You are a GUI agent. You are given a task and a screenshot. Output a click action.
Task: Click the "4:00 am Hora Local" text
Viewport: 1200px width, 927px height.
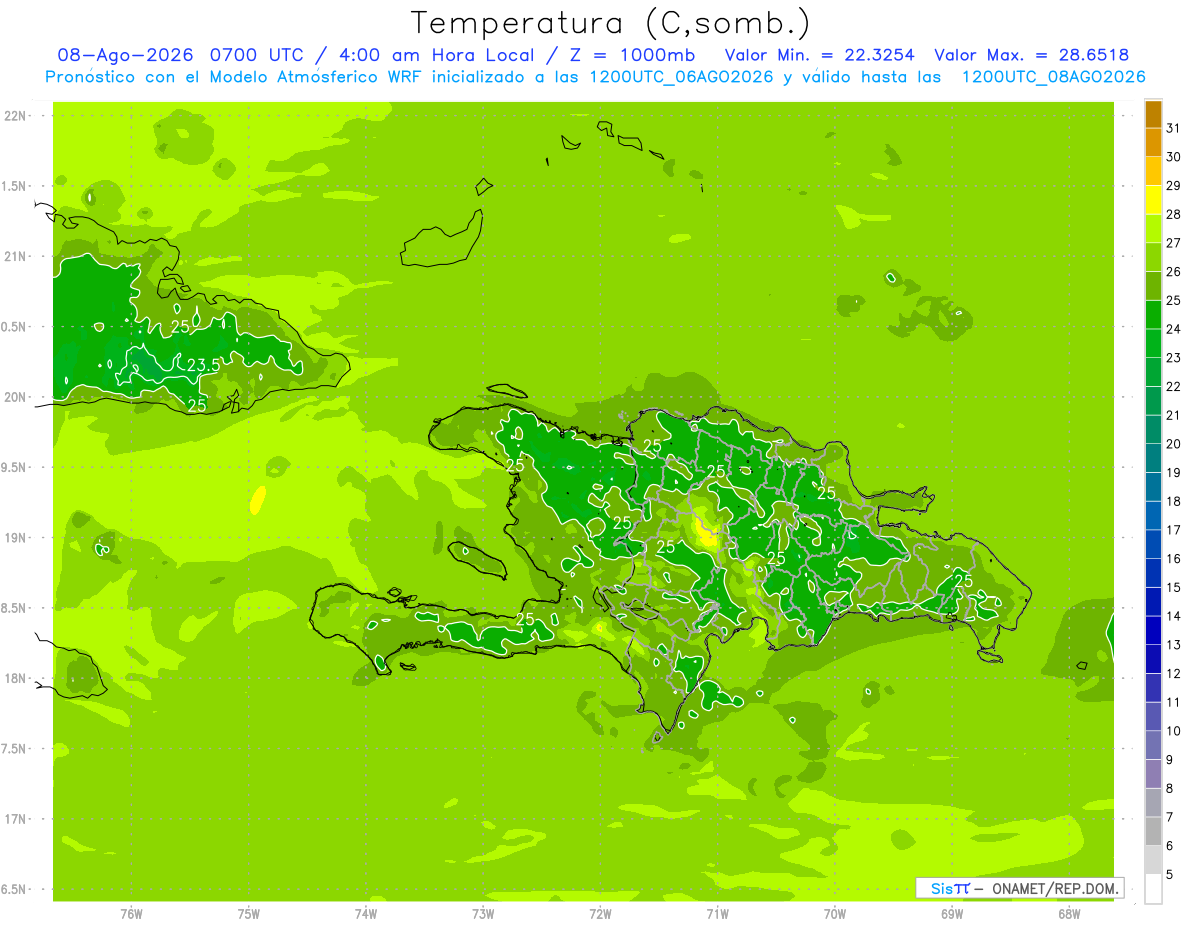tap(434, 55)
